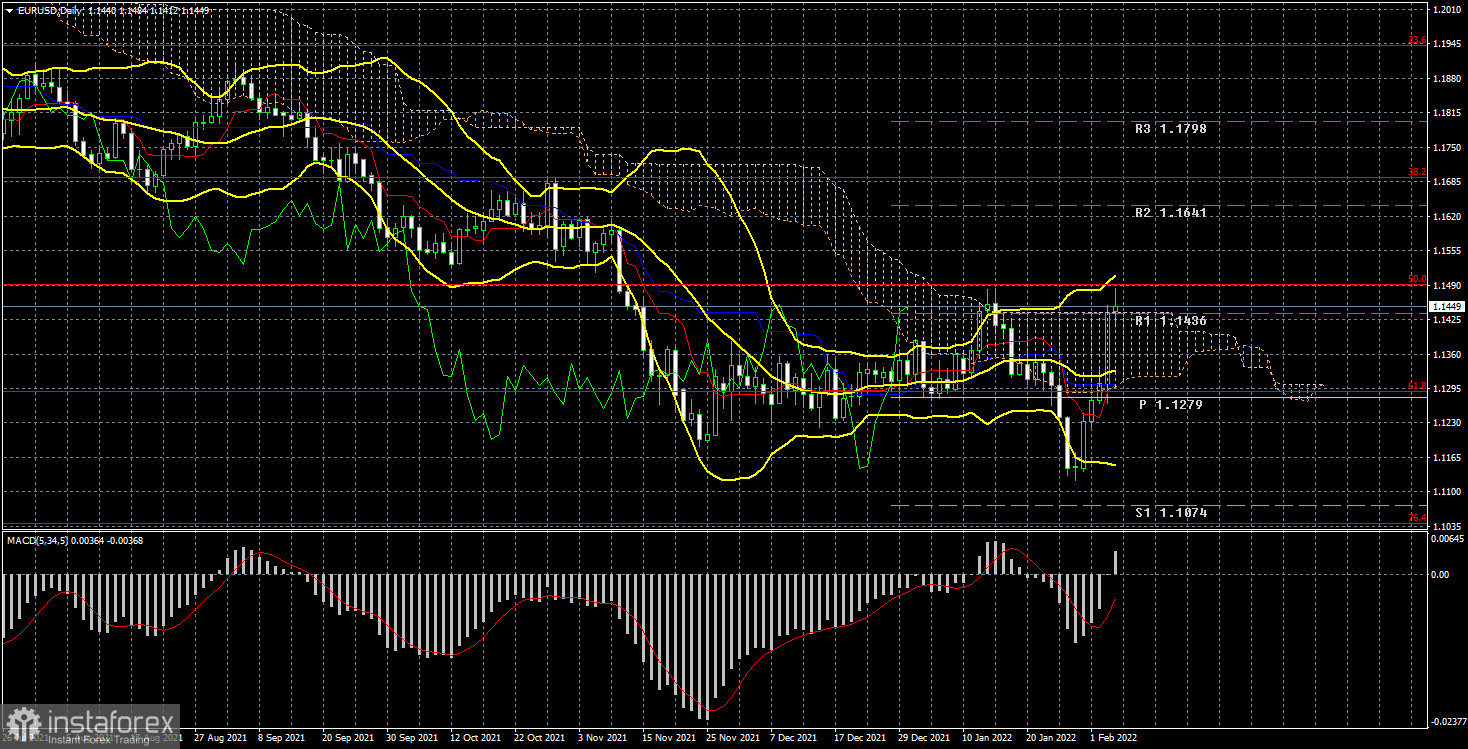This screenshot has width=1468, height=749.
Task: Click the 30 Sep 2021 date label
Action: (x=411, y=736)
